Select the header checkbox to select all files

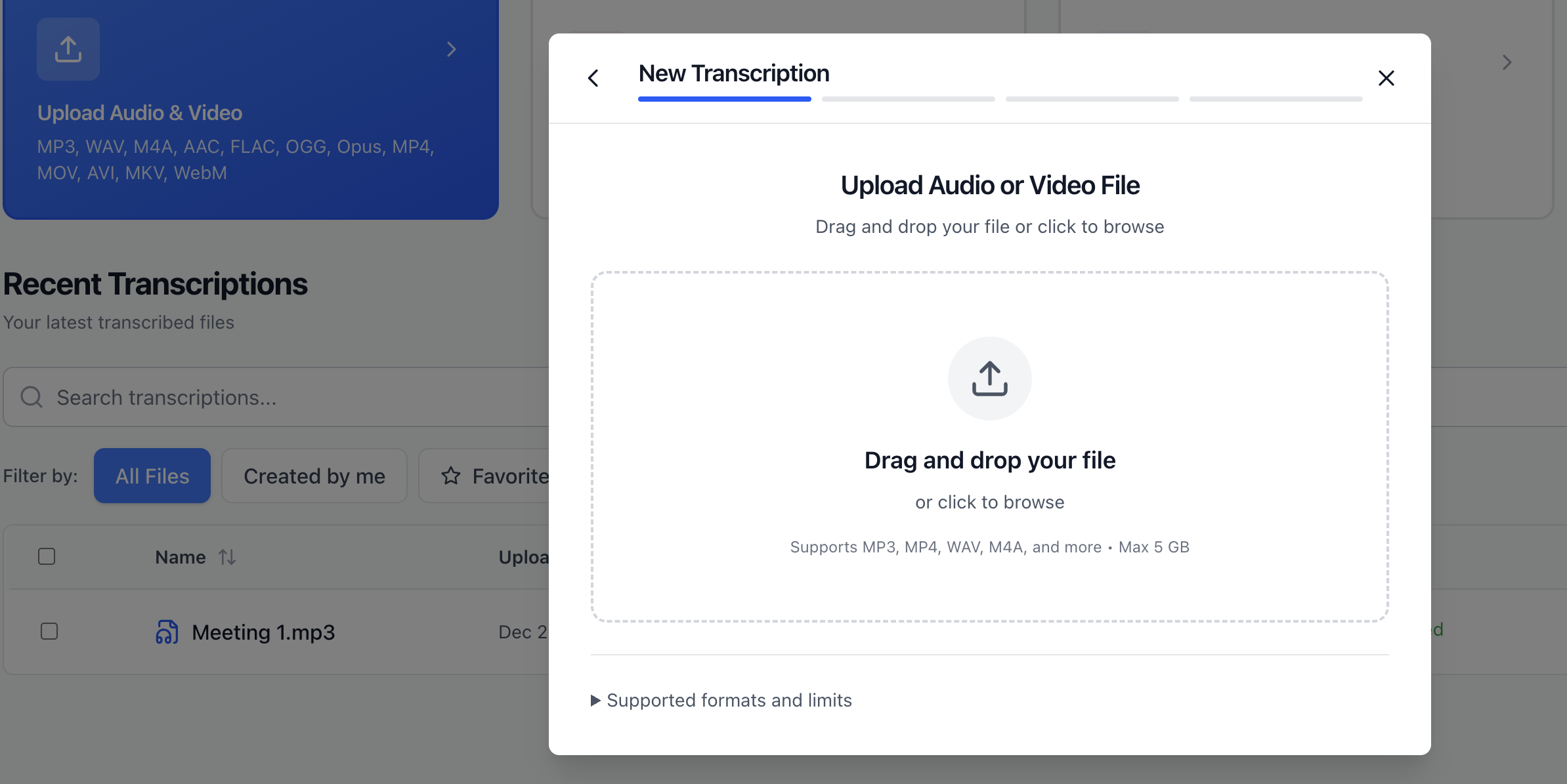point(47,556)
